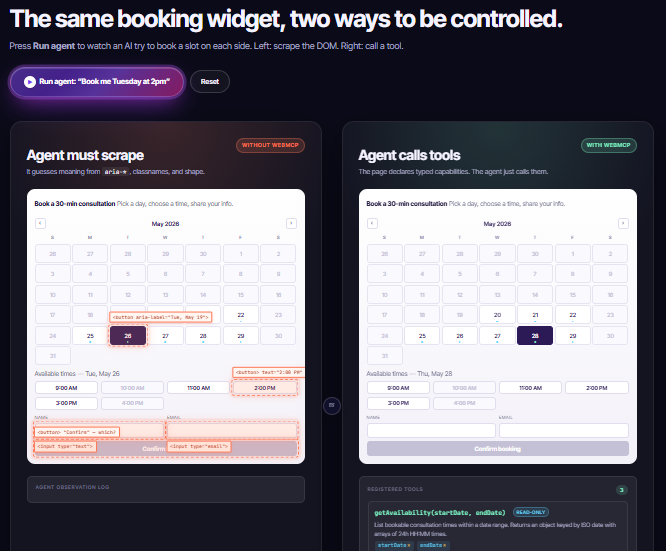
Task: Go to previous month in left calendar
Action: click(40, 223)
